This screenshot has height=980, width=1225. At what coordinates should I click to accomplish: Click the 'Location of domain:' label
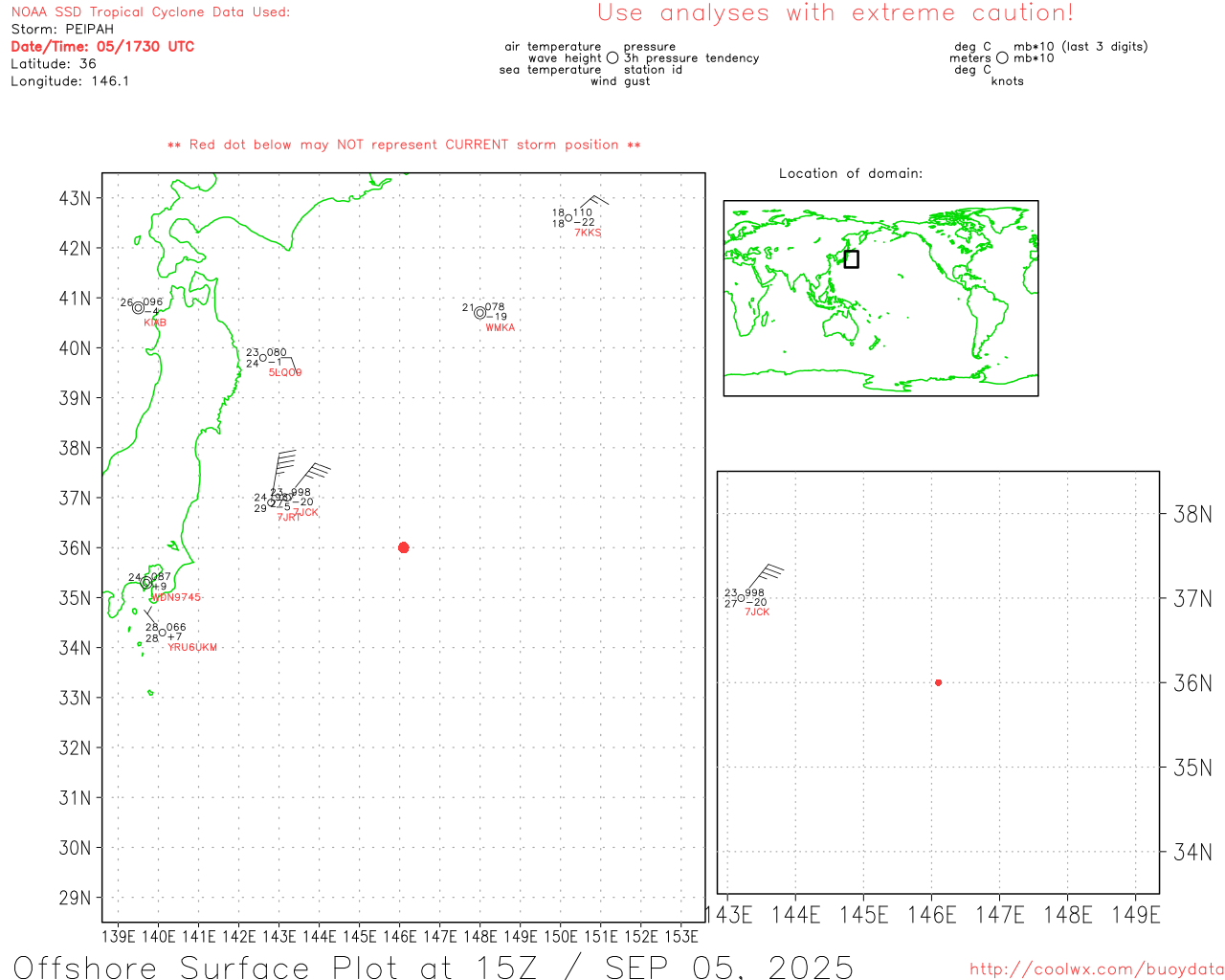pos(851,174)
